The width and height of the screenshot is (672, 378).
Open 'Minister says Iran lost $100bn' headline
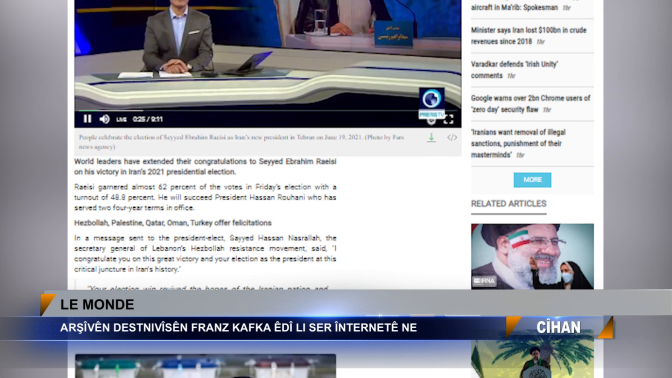529,36
